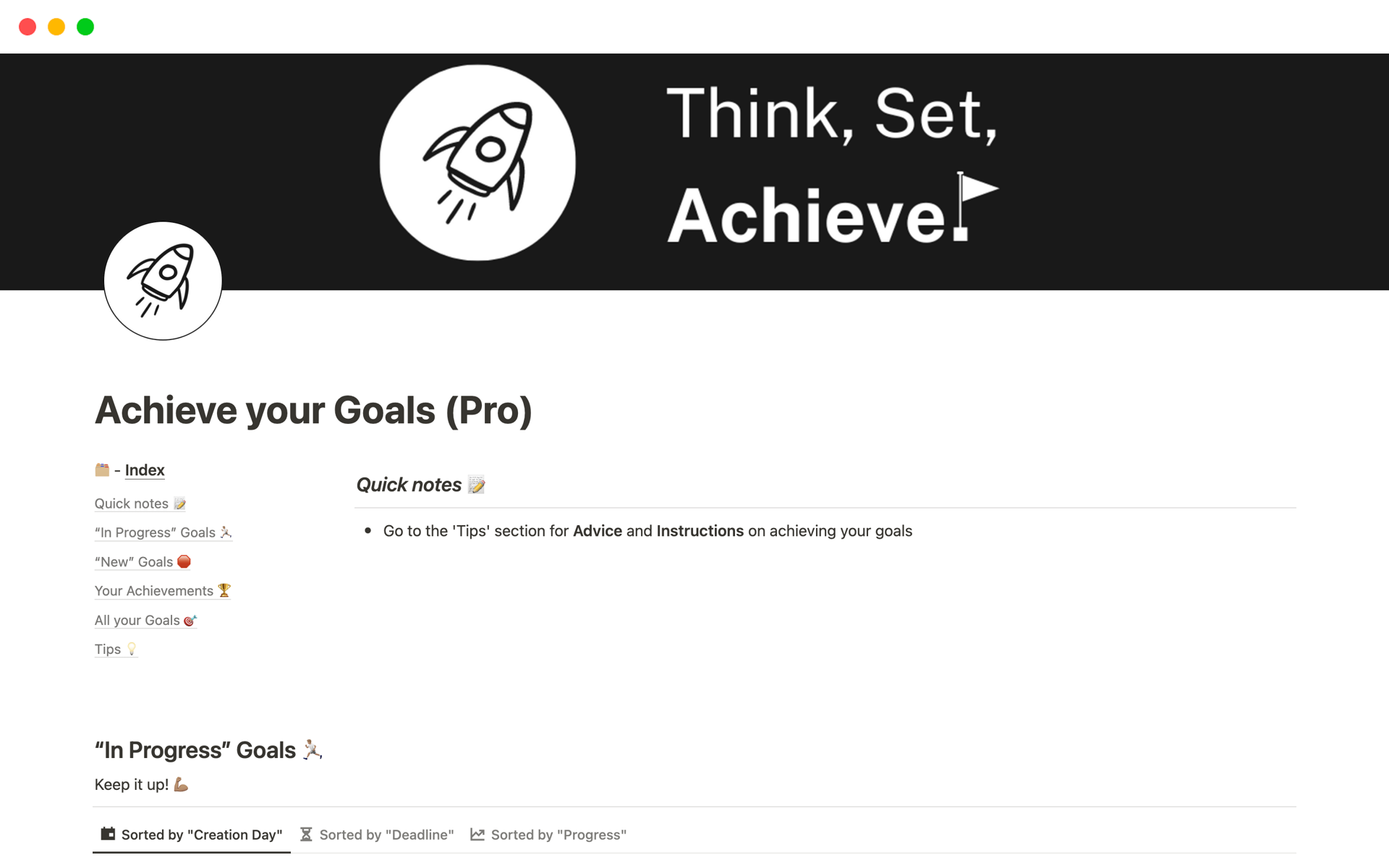The height and width of the screenshot is (868, 1389).
Task: Expand the New Goals section
Action: (x=143, y=561)
